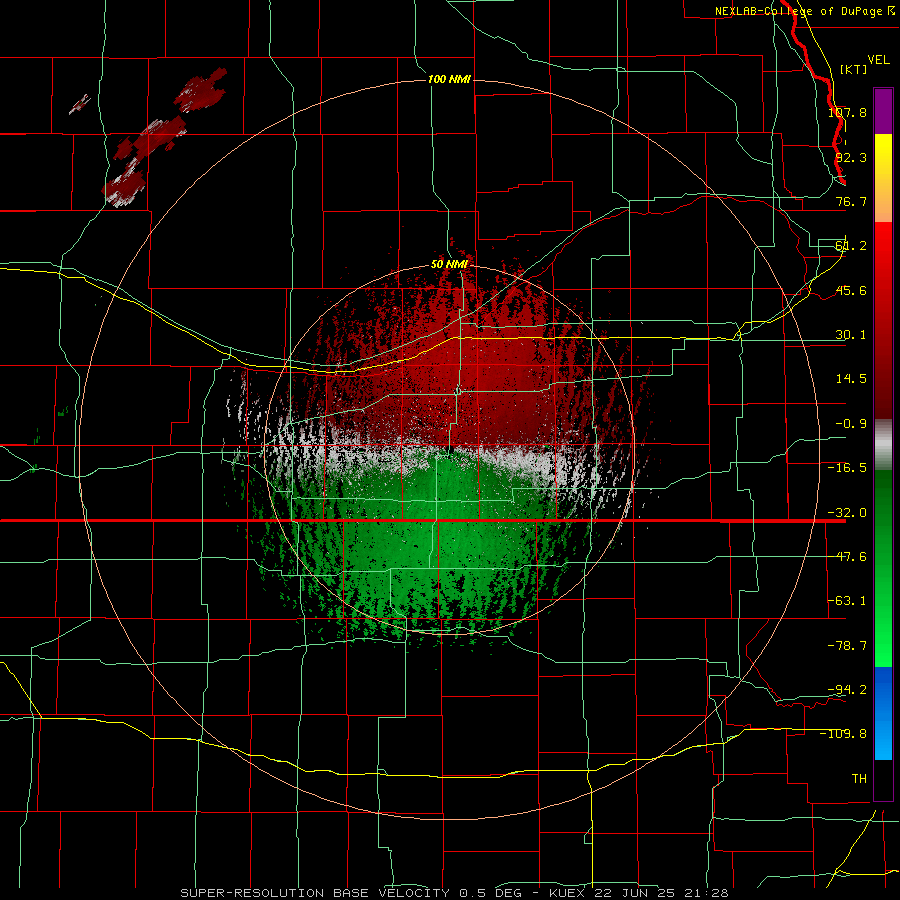The image size is (900, 900).
Task: Select the 76.7 velocity scale label
Action: pyautogui.click(x=851, y=201)
